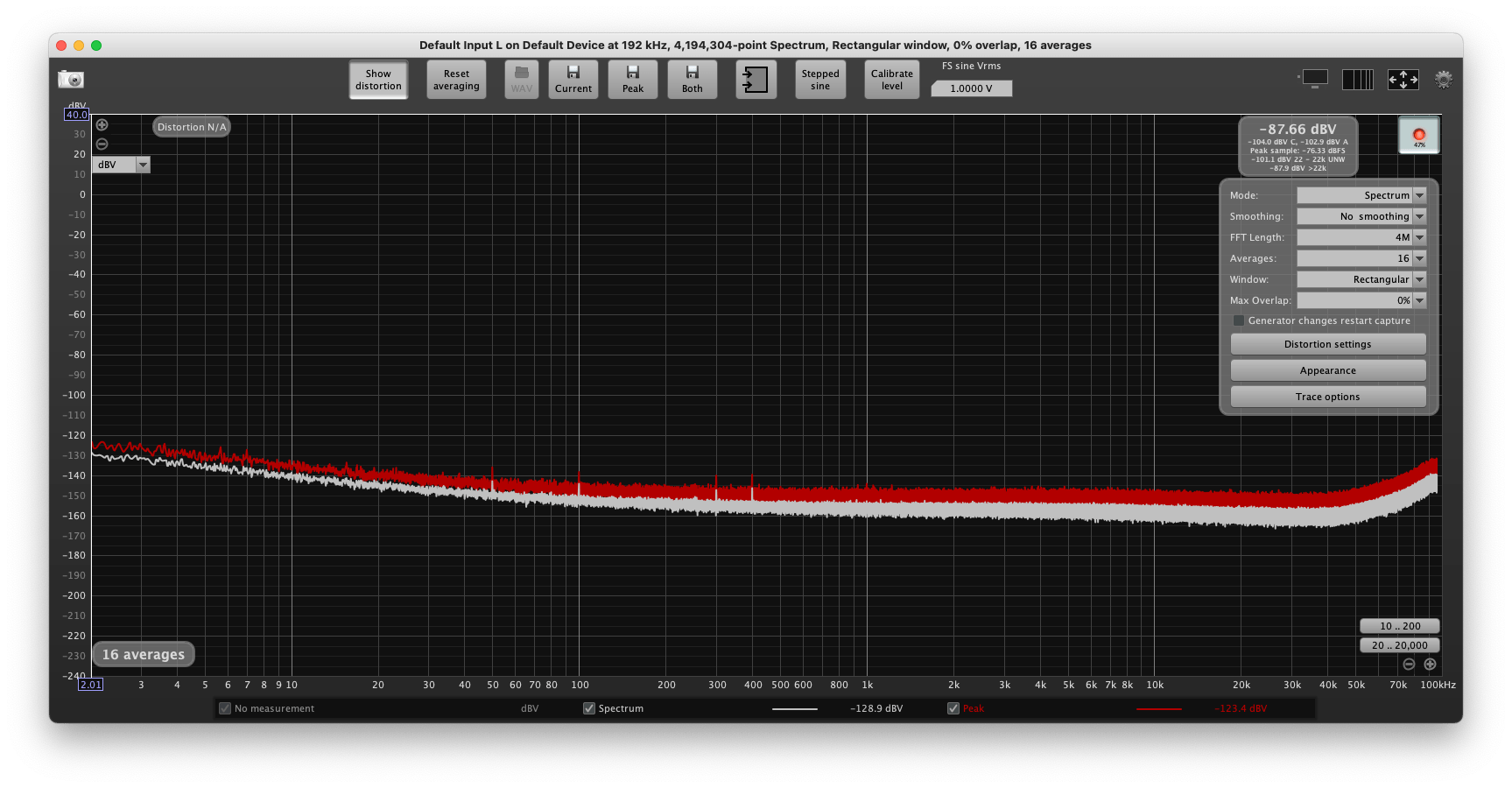Enable Generator changes restart capture

1238,320
